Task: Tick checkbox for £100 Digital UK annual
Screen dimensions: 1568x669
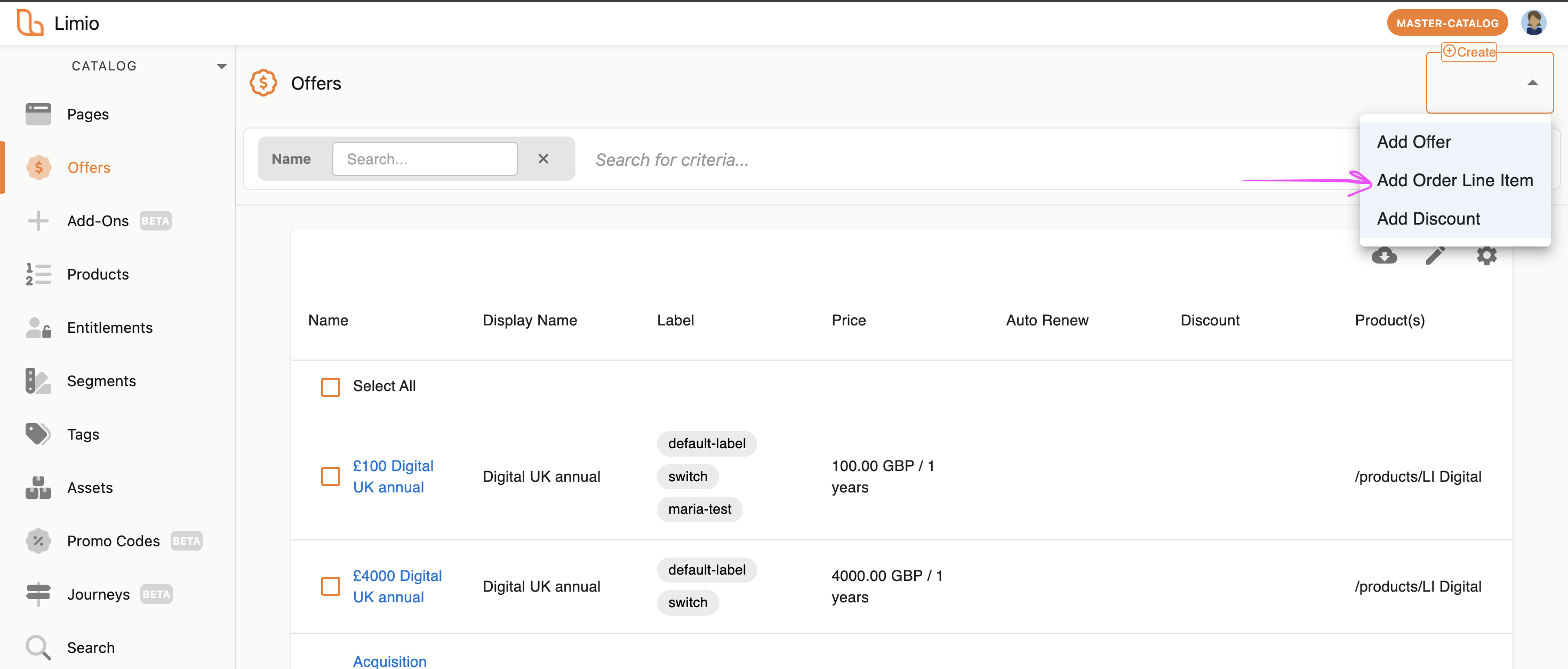Action: point(331,476)
